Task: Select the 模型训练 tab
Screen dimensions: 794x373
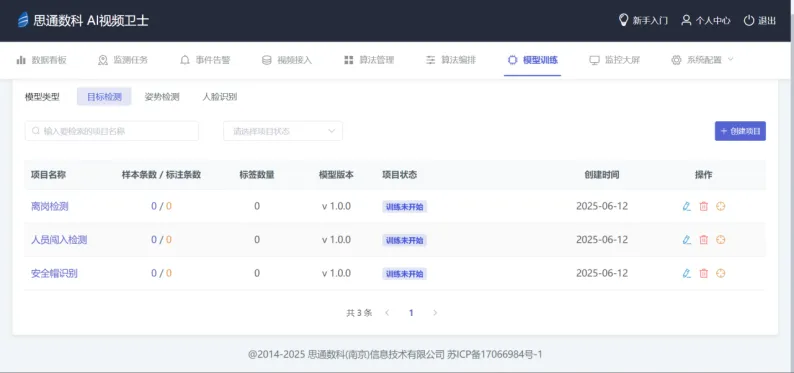Action: (x=533, y=60)
